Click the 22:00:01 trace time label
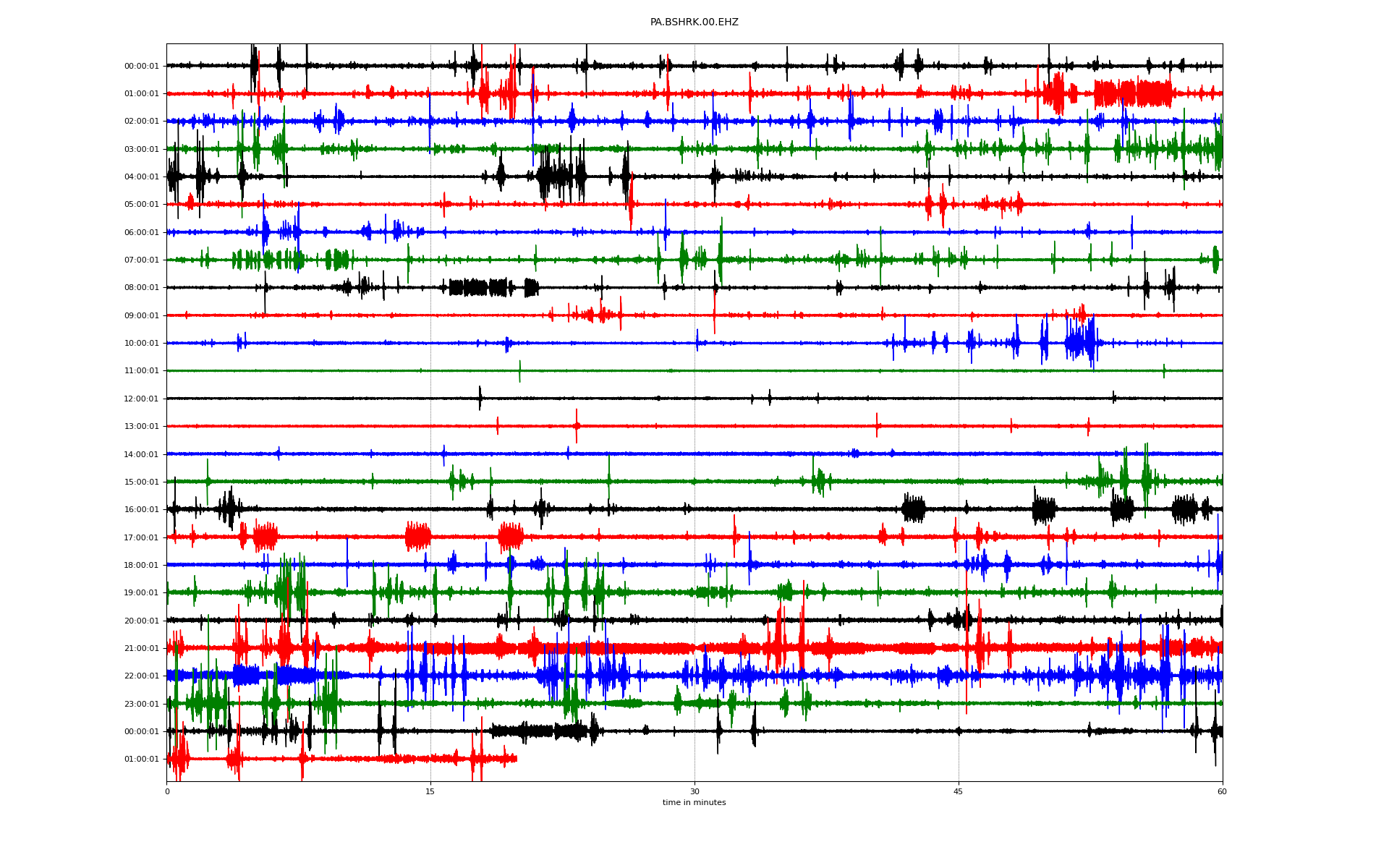1389x868 pixels. 141,676
